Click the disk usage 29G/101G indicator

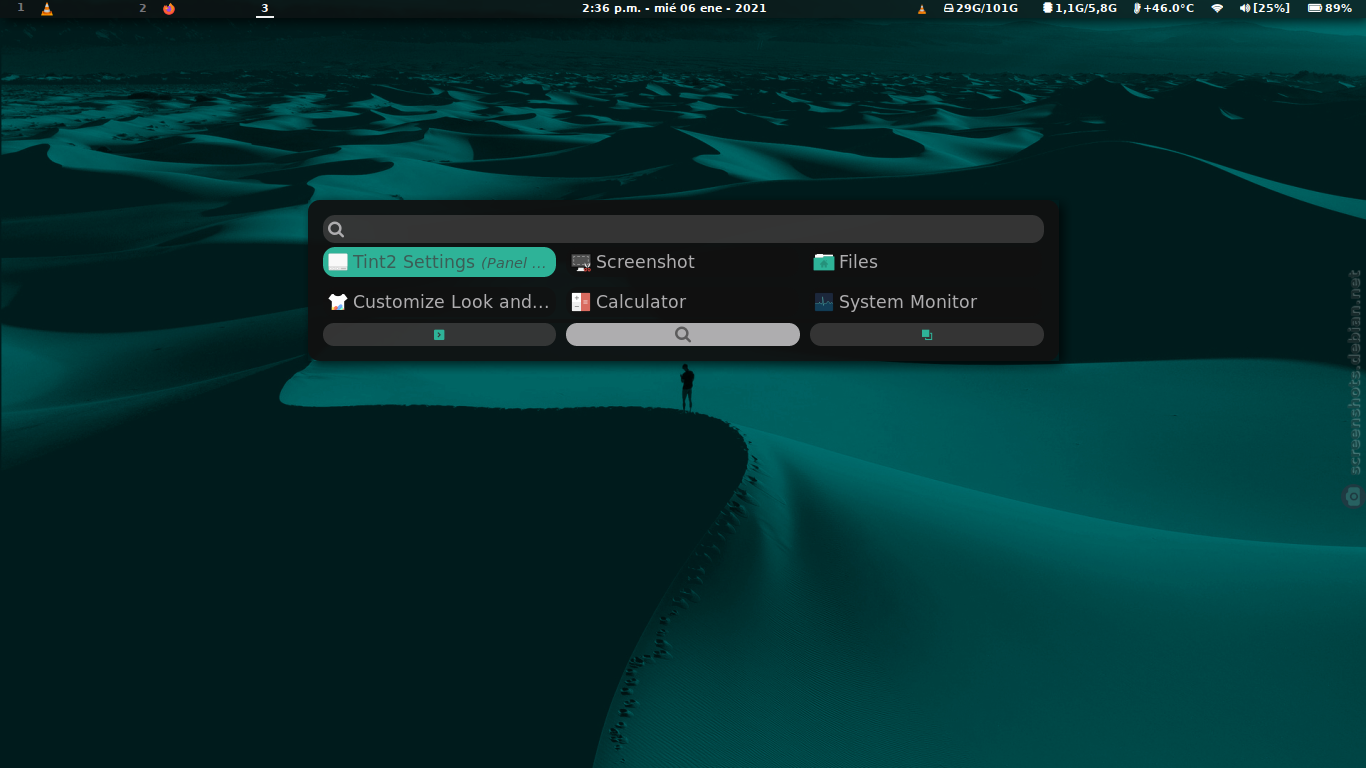click(981, 8)
